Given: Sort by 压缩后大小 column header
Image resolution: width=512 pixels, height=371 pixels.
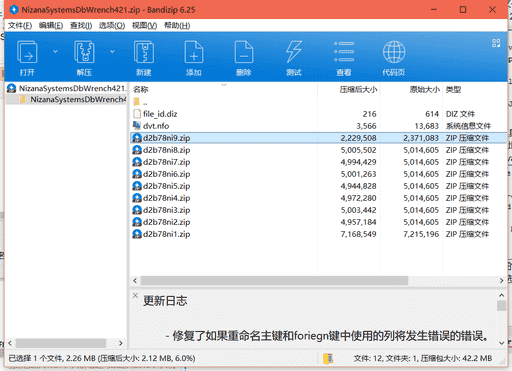Looking at the screenshot, I should [x=358, y=89].
